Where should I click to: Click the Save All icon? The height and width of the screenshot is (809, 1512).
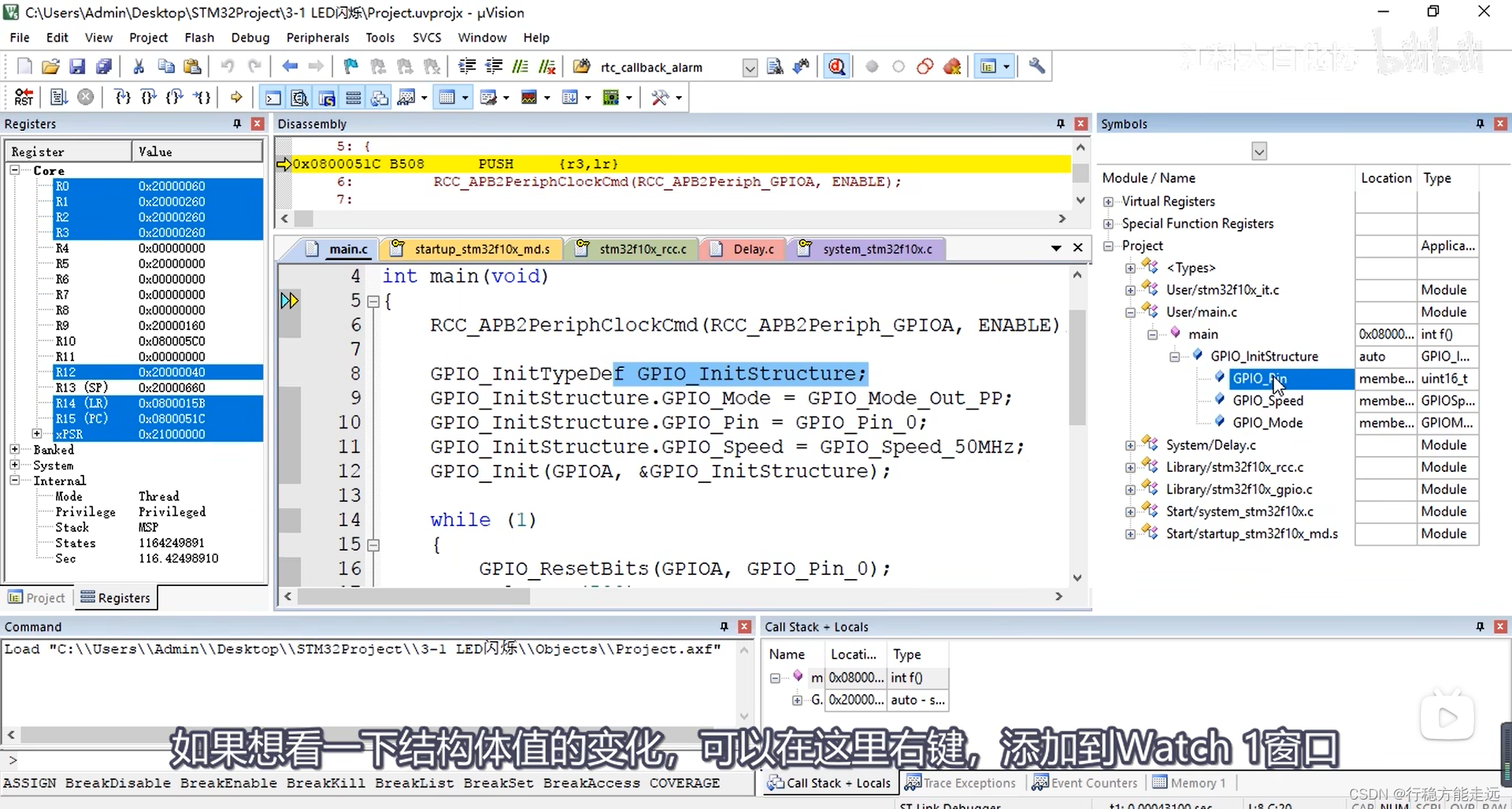click(x=103, y=67)
